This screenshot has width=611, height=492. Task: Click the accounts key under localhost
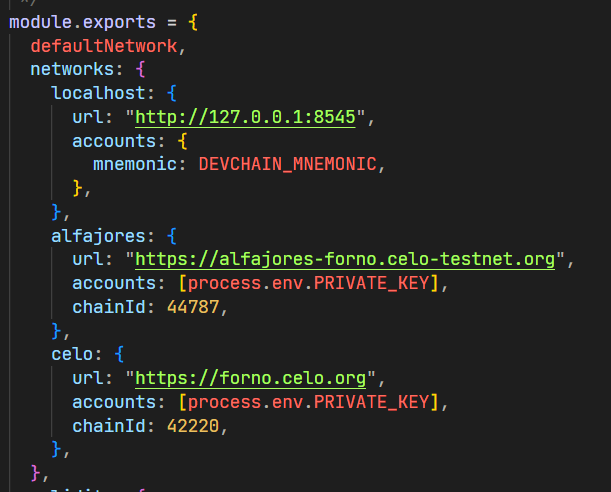(113, 141)
